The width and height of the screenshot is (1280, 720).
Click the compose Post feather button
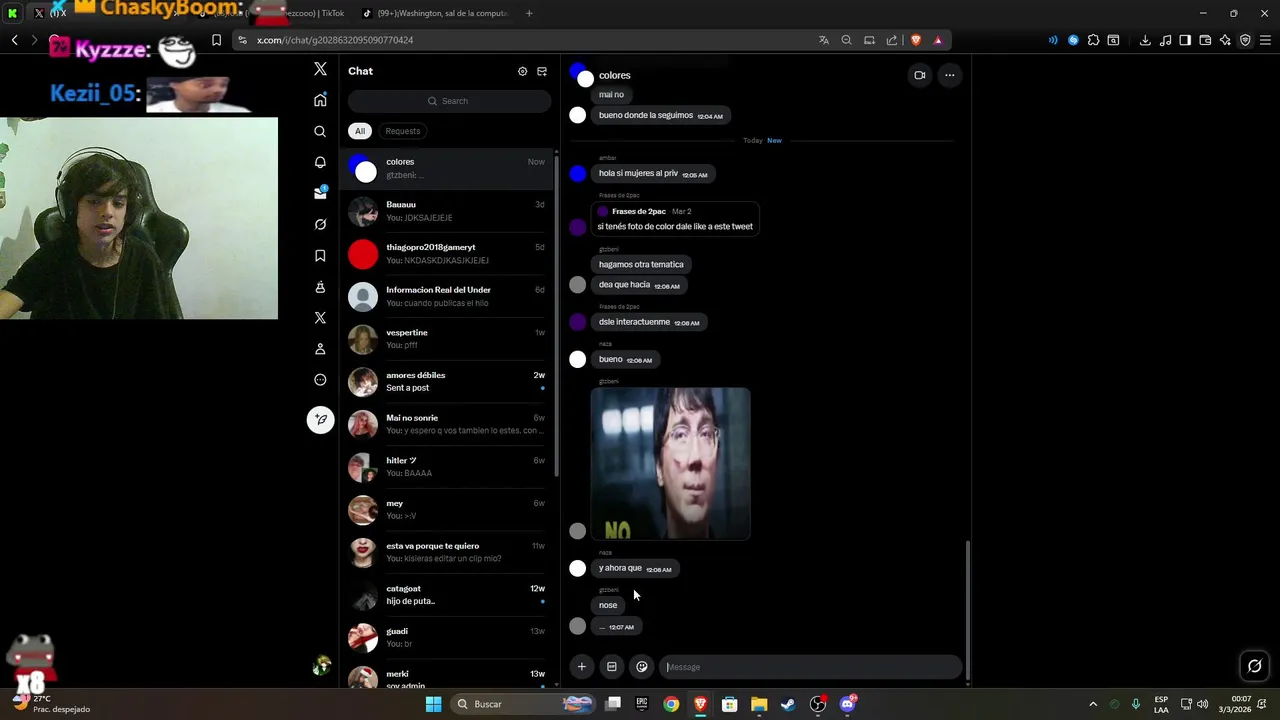pyautogui.click(x=320, y=419)
